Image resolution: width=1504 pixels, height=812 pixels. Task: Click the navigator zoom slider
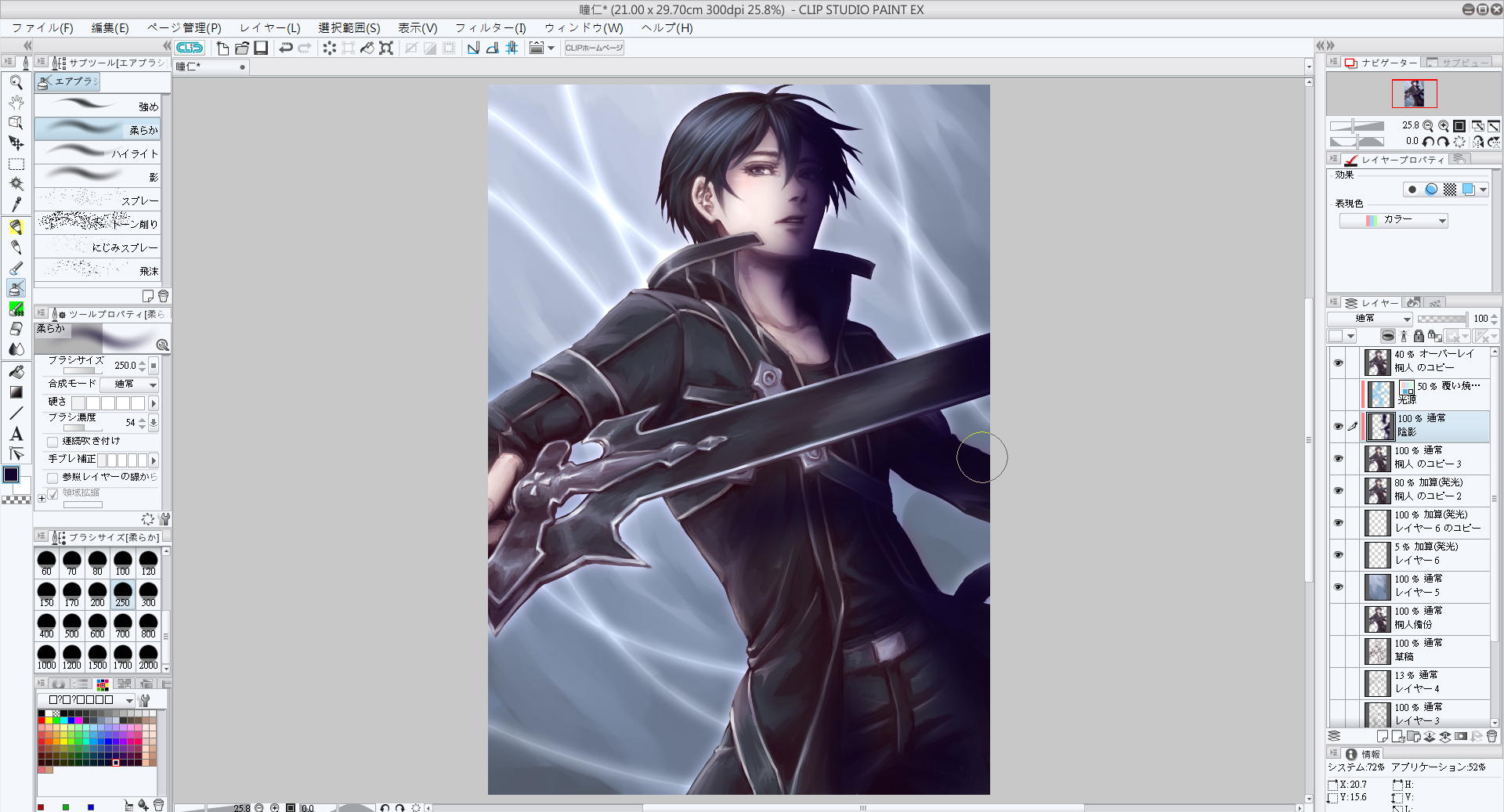point(1358,125)
